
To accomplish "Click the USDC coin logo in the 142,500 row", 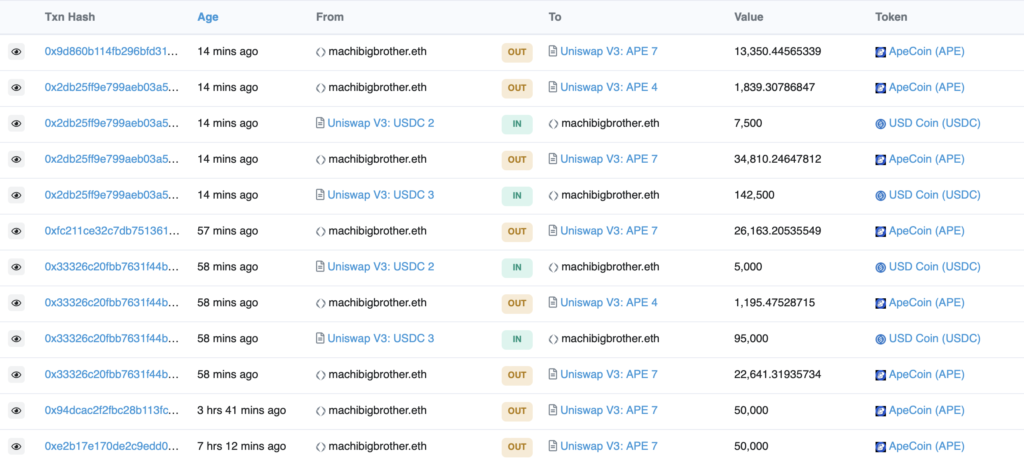I will click(x=880, y=195).
